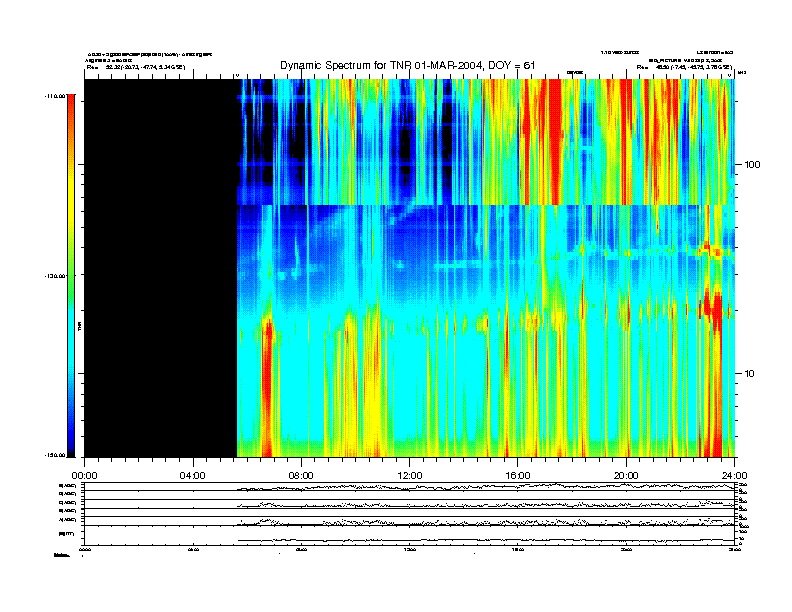This screenshot has width=792, height=612.
Task: Select the 20:00 time axis label
Action: click(626, 476)
